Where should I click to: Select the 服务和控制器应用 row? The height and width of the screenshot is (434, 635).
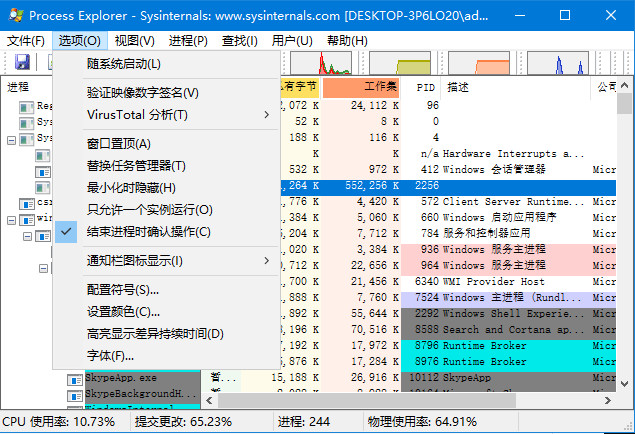click(448, 234)
